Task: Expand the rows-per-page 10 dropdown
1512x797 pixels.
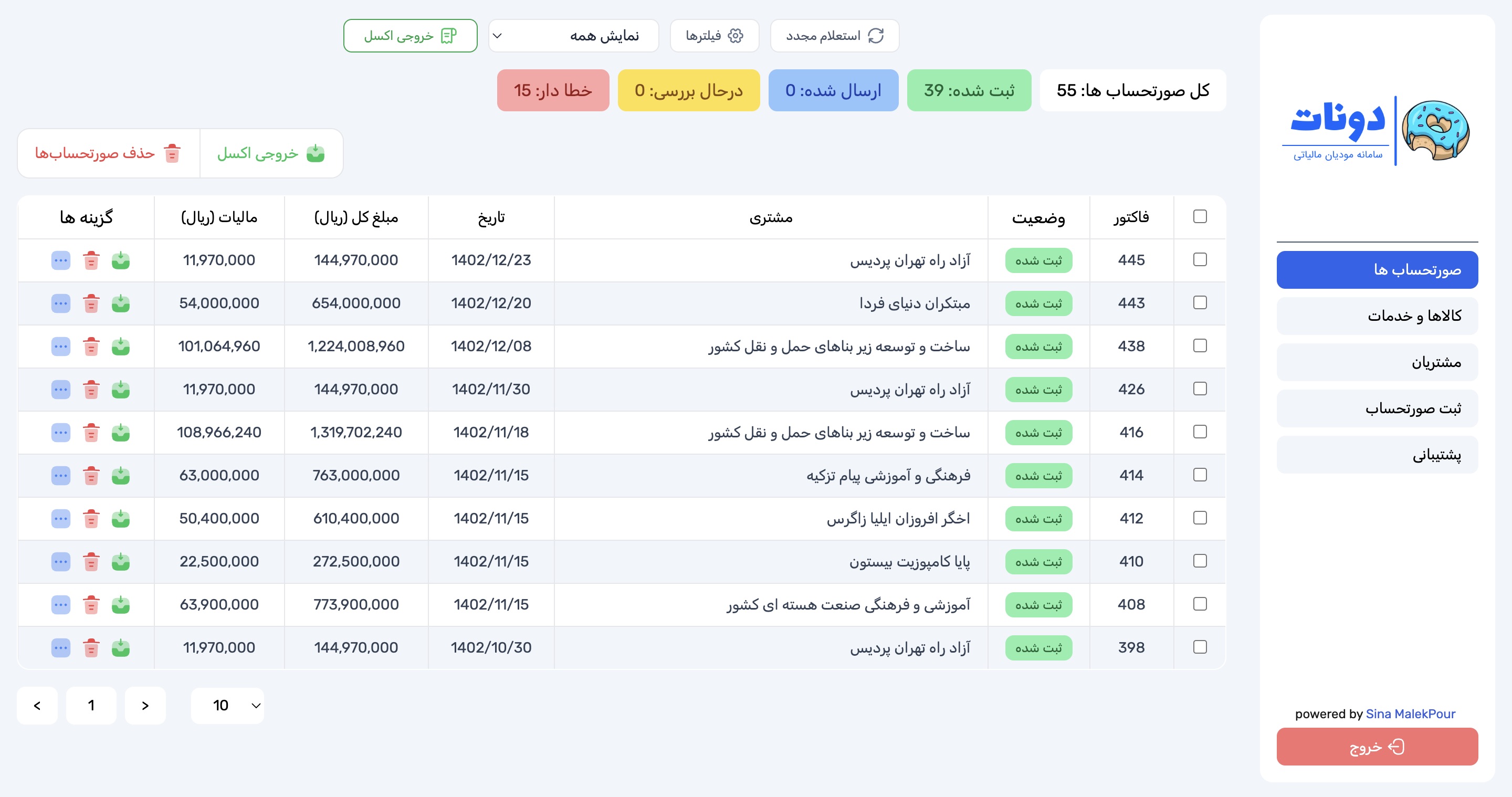Action: [228, 706]
